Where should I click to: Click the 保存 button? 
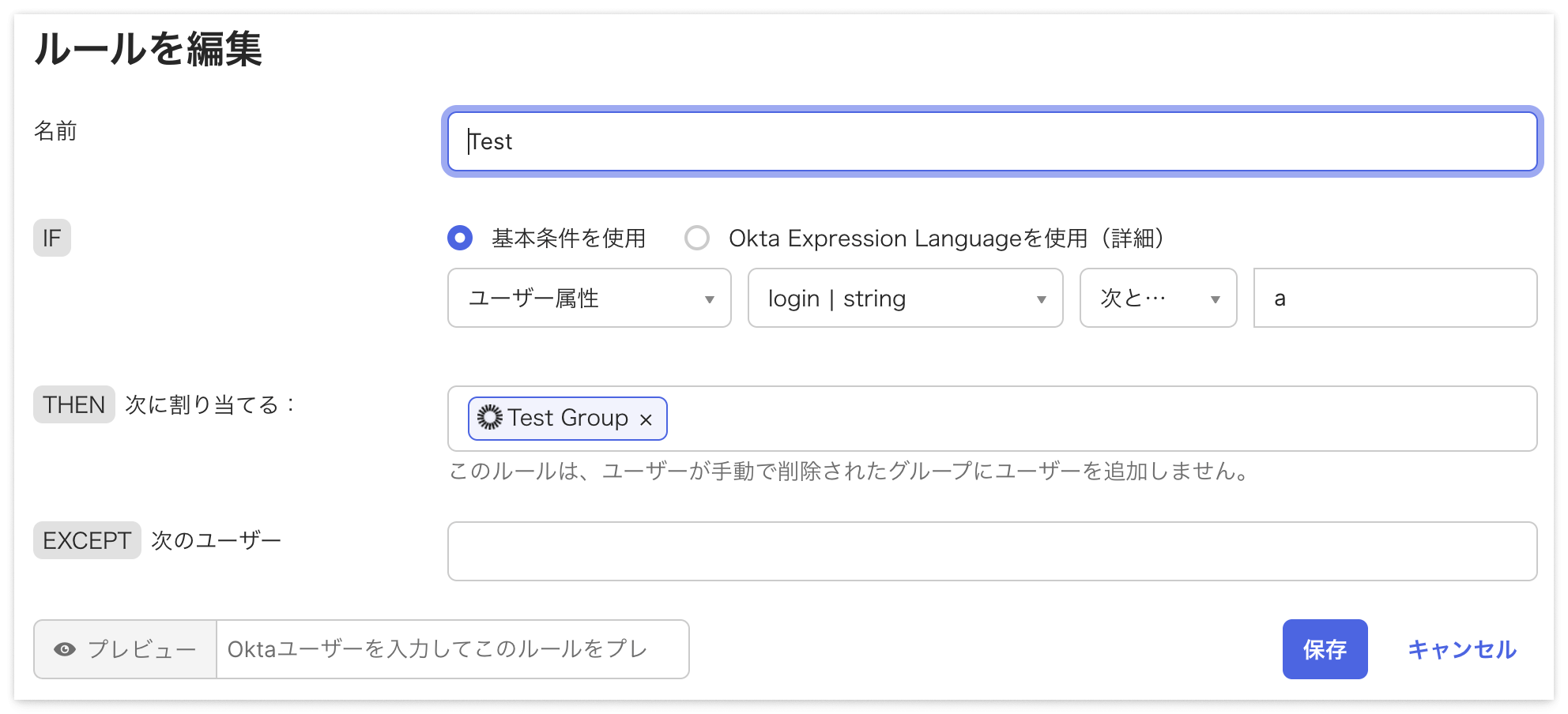click(1325, 649)
